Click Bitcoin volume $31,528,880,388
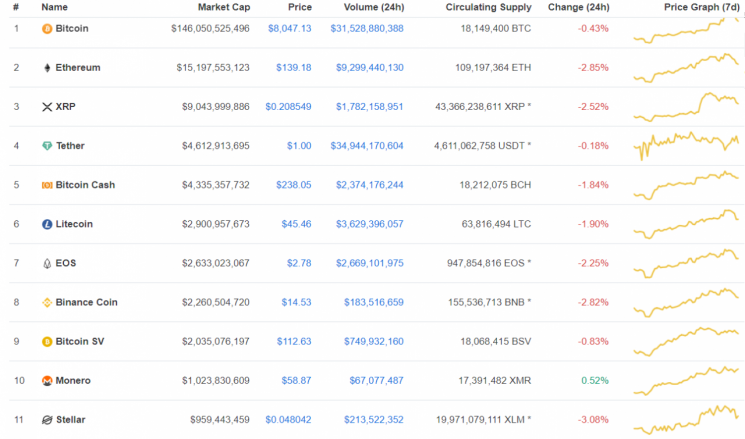This screenshot has height=439, width=745. (367, 29)
